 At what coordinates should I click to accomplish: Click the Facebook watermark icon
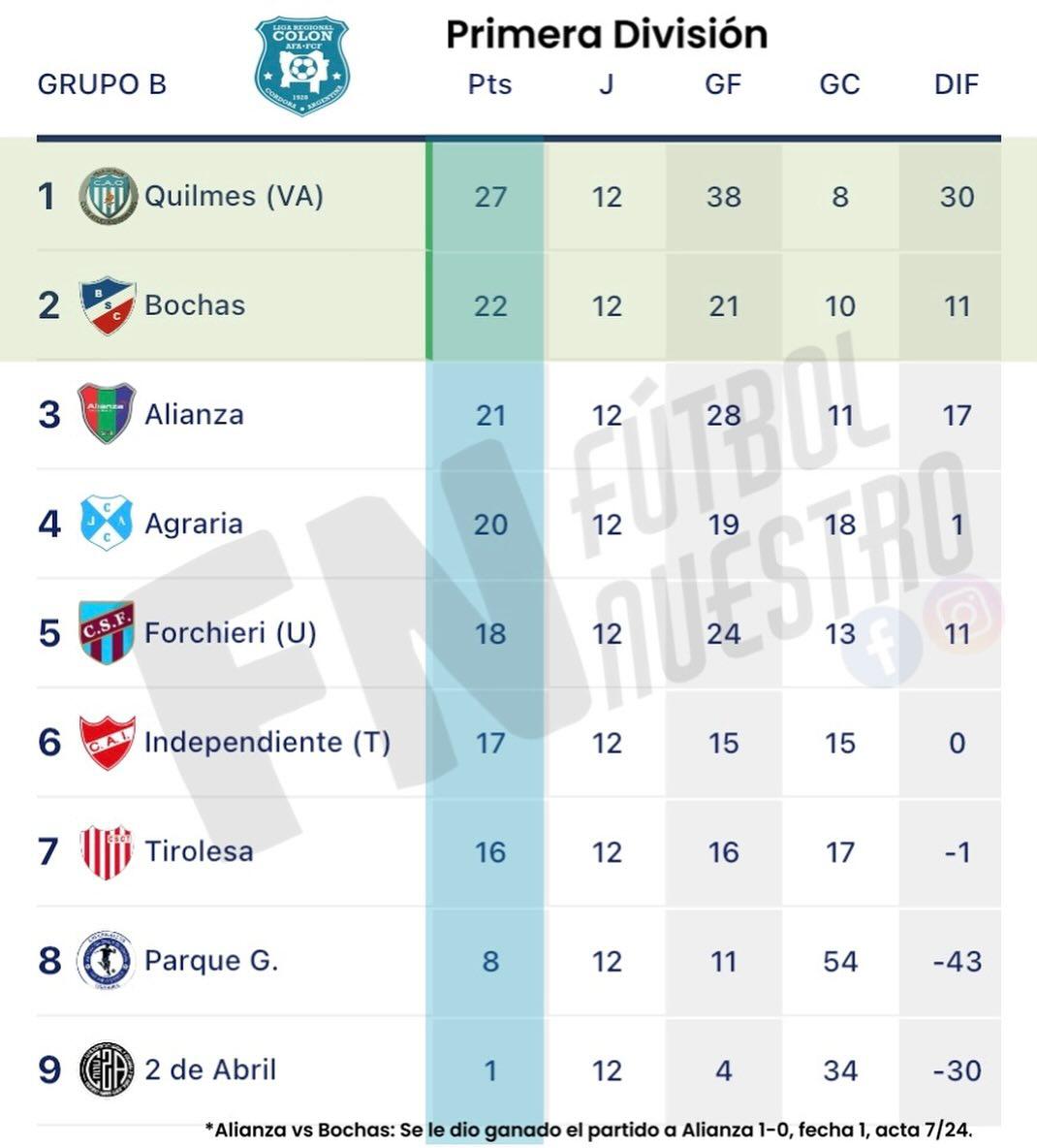(x=882, y=646)
